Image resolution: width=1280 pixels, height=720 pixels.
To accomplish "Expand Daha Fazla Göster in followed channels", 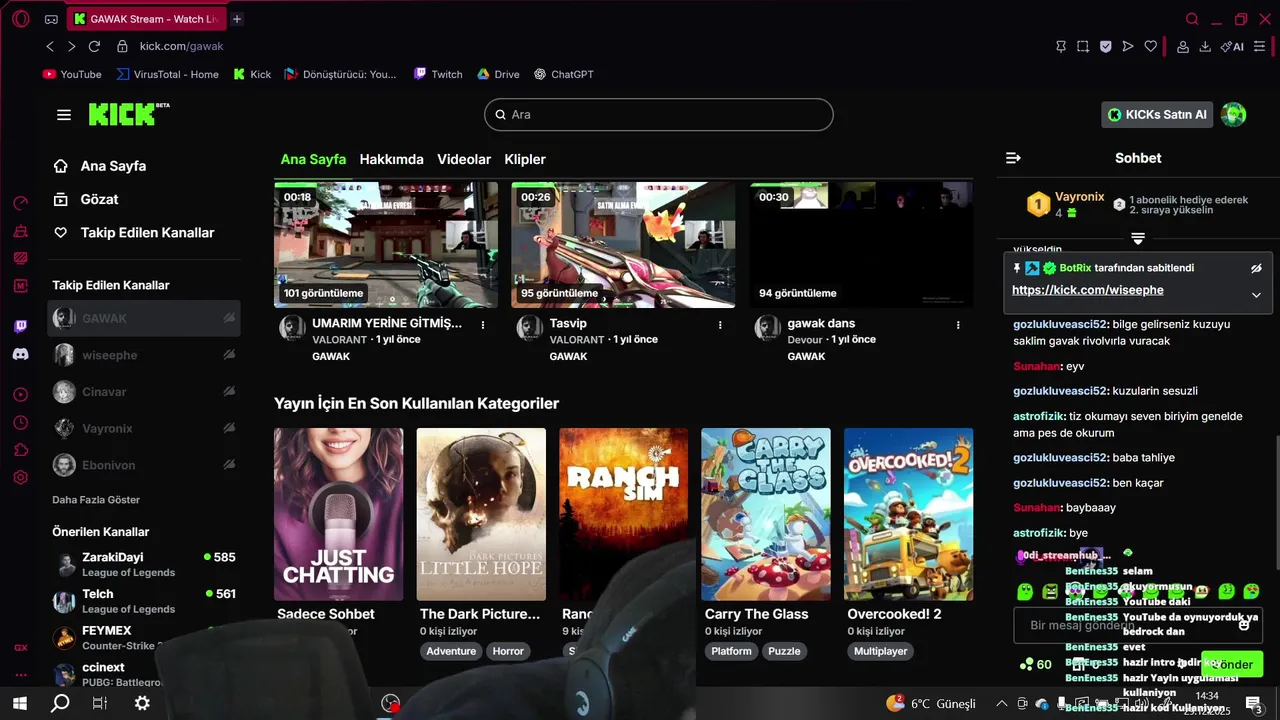I will [x=96, y=499].
